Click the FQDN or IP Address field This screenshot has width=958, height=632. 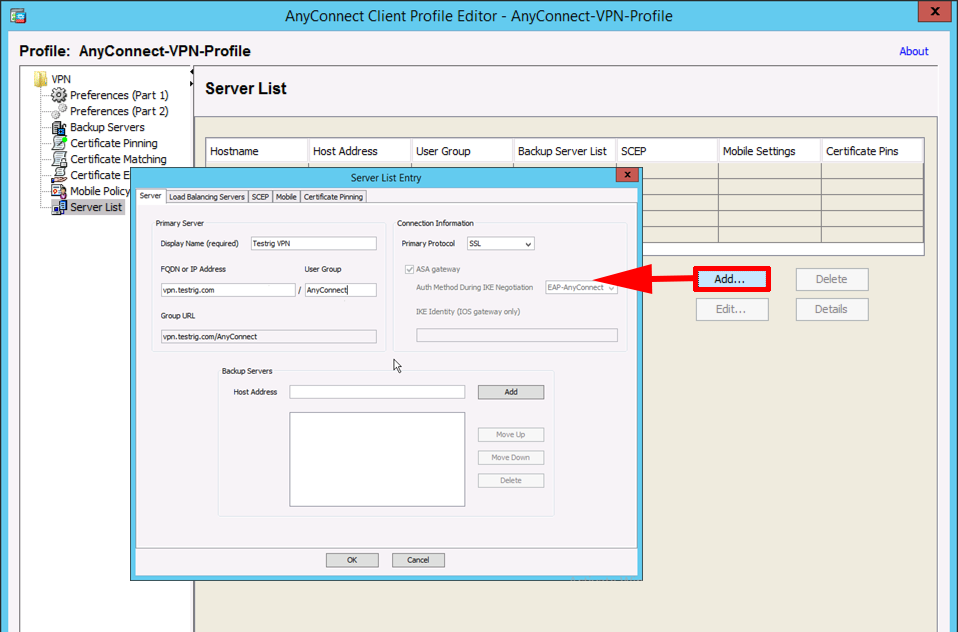coord(228,290)
